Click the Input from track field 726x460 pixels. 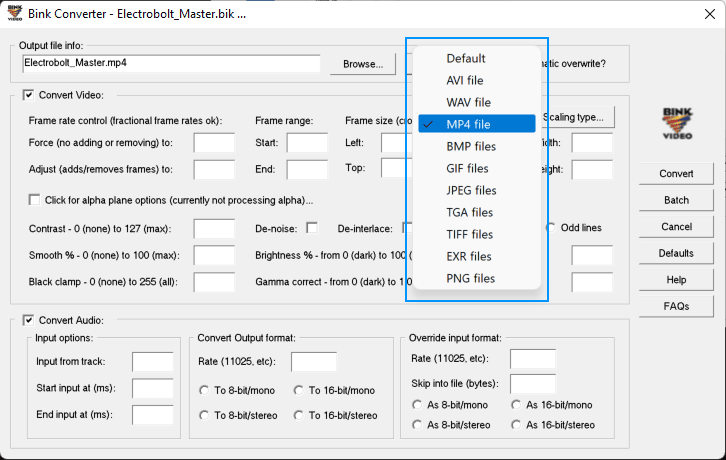pos(153,361)
